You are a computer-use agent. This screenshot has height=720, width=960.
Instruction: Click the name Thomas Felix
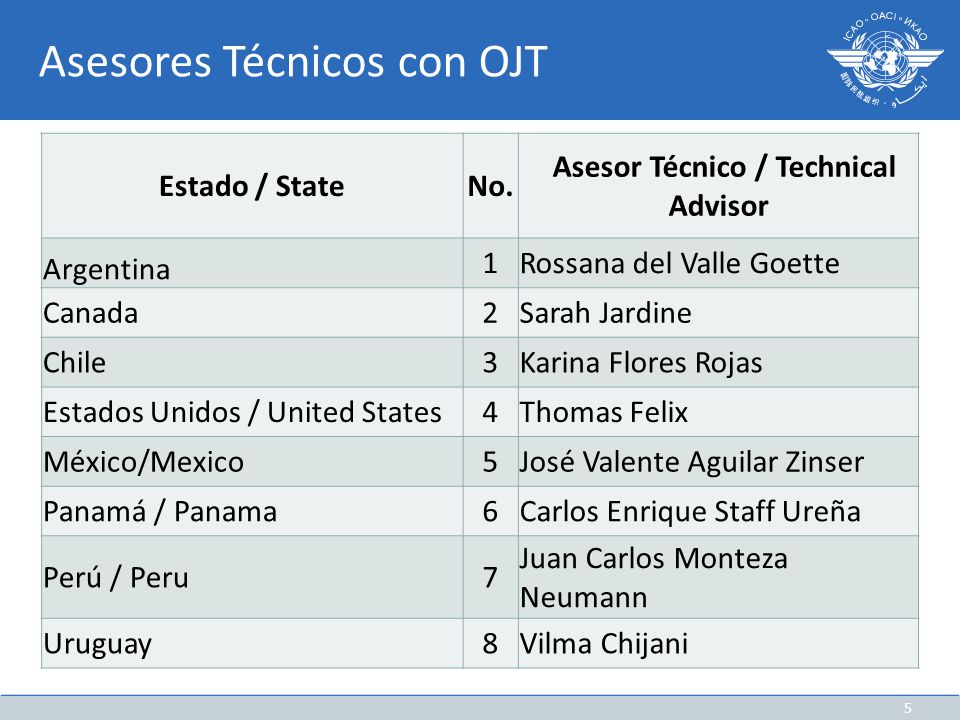pos(604,413)
